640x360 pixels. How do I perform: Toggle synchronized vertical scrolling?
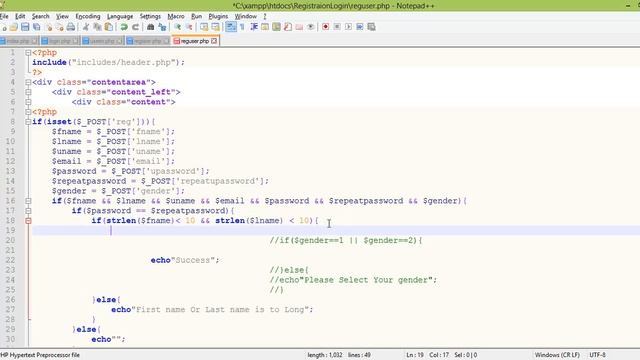pyautogui.click(x=204, y=27)
